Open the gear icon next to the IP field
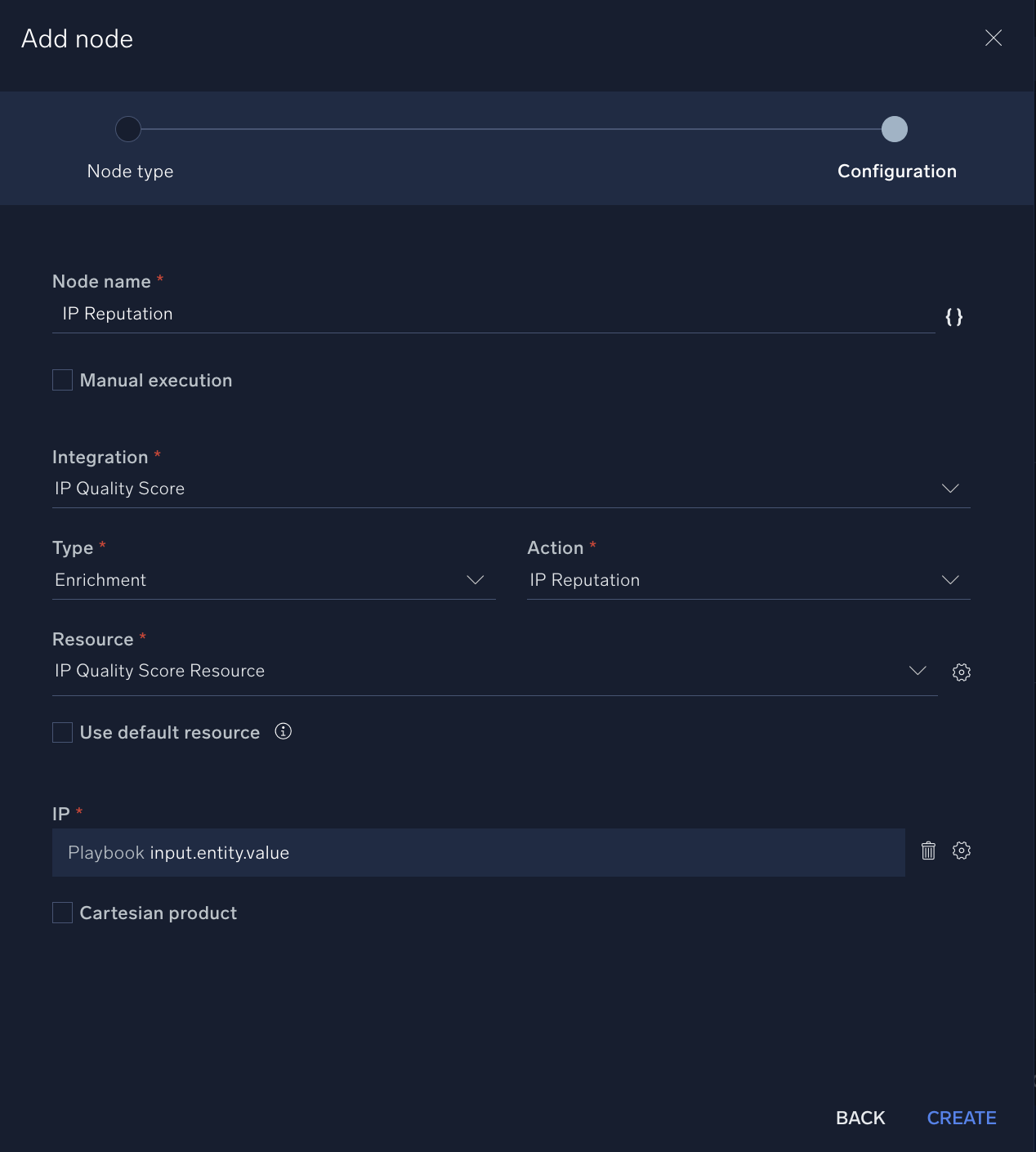1036x1152 pixels. 962,851
